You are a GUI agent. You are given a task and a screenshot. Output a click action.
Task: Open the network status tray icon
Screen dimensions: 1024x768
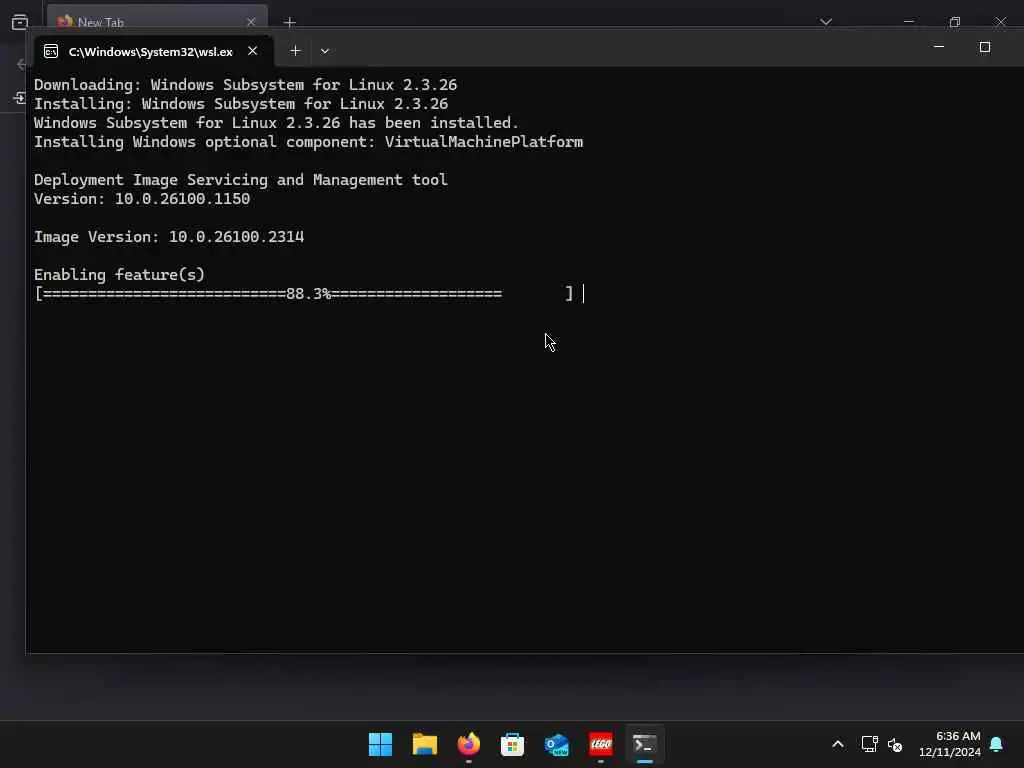(x=869, y=744)
